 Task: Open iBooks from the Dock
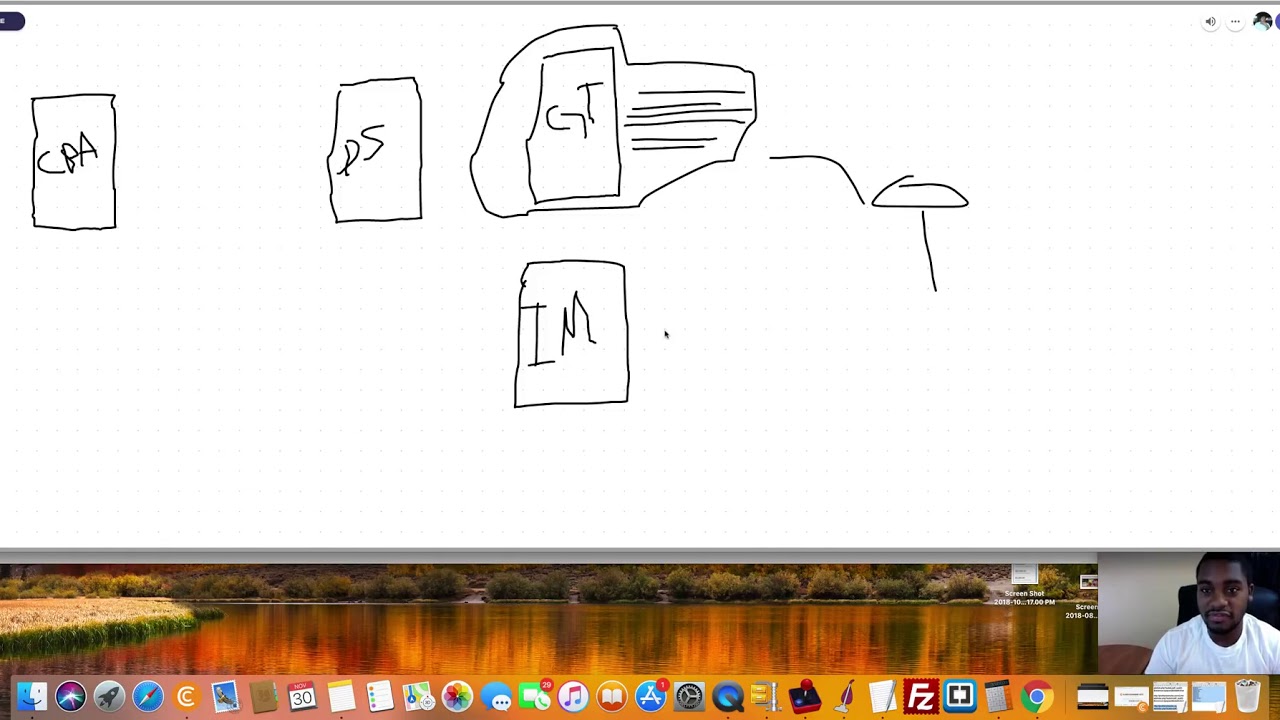(x=612, y=696)
